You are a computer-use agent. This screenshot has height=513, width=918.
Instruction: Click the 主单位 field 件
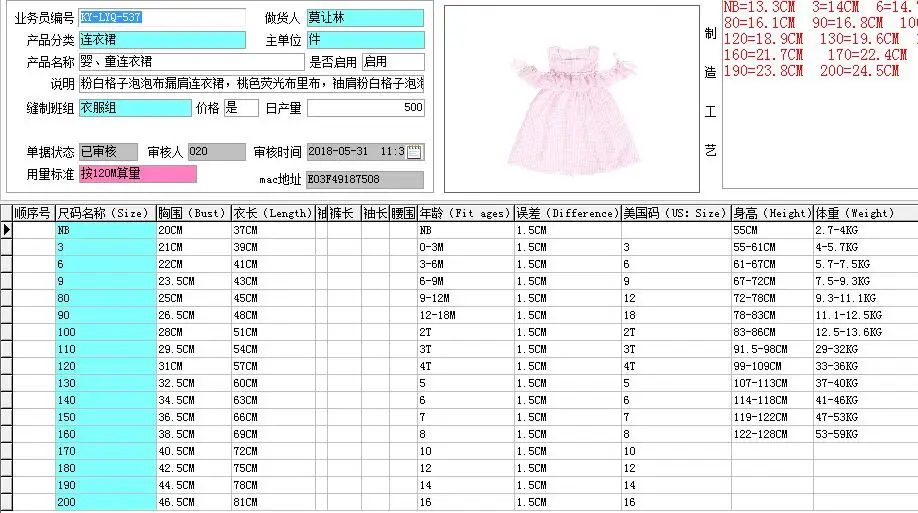point(365,40)
